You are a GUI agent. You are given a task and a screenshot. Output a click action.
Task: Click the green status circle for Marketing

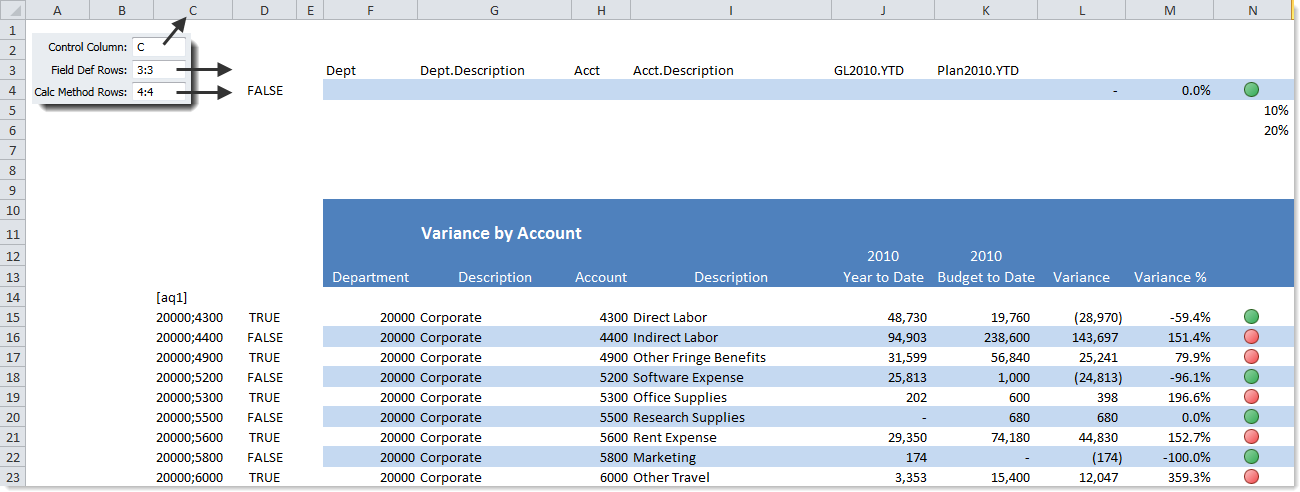pyautogui.click(x=1251, y=457)
